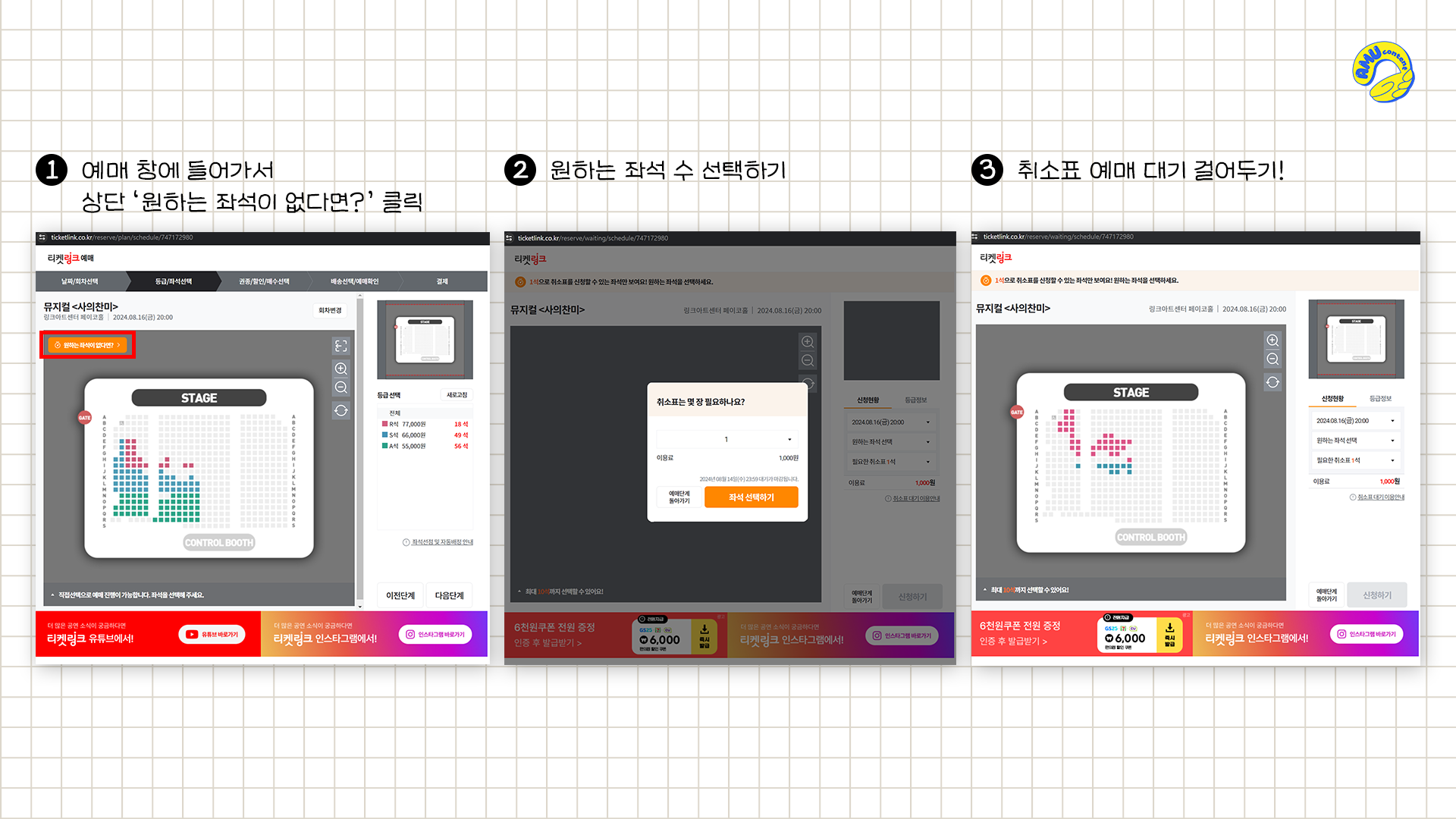Click the fit-to-screen icon in first seat map
The image size is (1456, 819).
341,346
